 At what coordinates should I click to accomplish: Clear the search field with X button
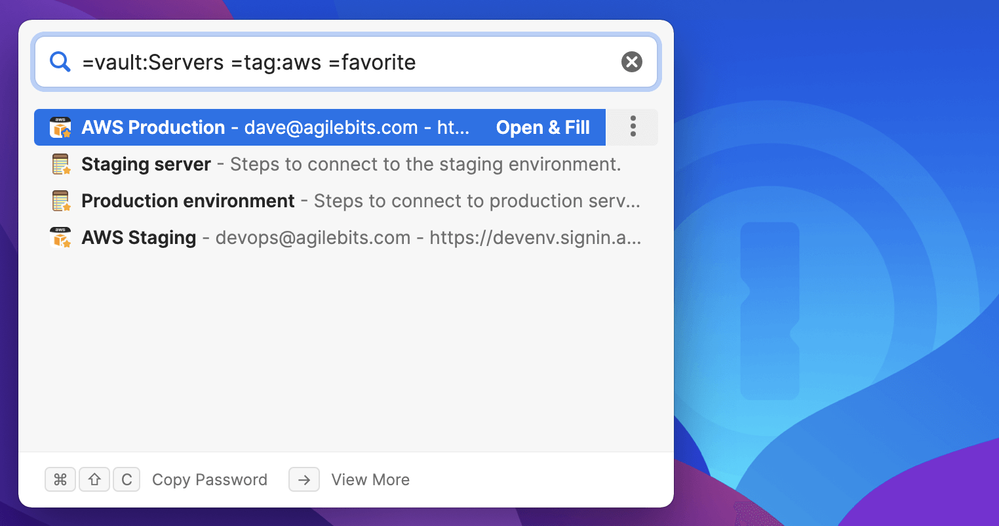pyautogui.click(x=632, y=62)
